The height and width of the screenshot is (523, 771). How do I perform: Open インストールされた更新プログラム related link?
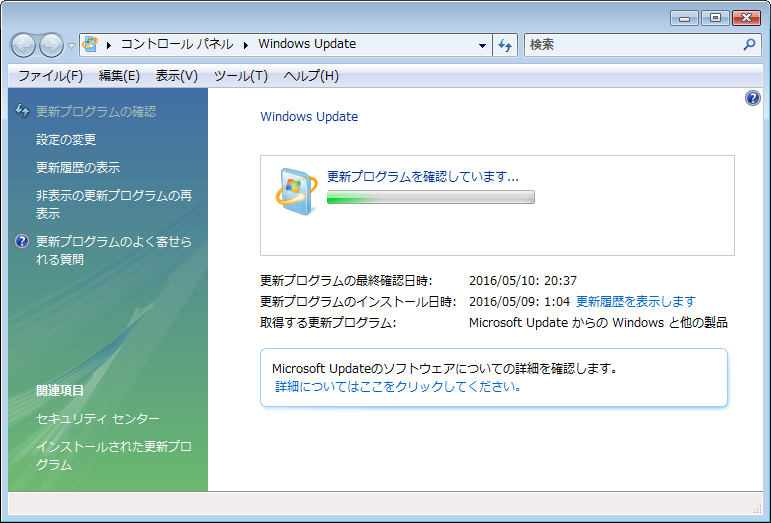(114, 456)
